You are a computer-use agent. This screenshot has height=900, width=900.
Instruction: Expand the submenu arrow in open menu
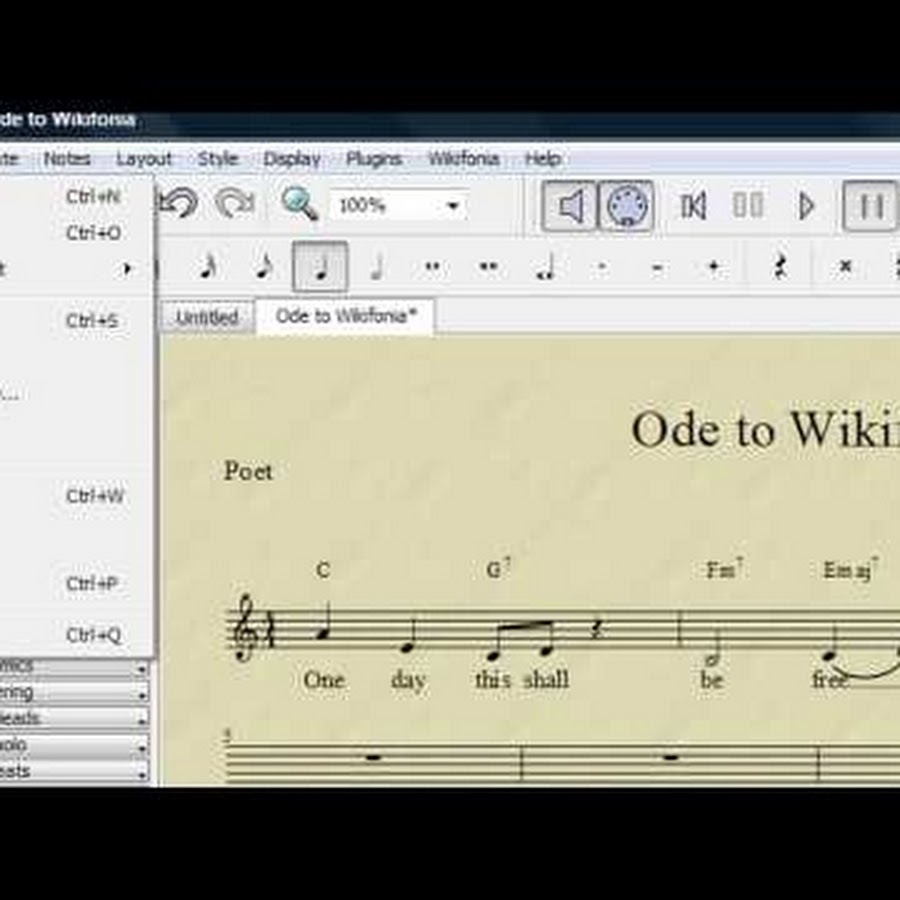point(127,269)
